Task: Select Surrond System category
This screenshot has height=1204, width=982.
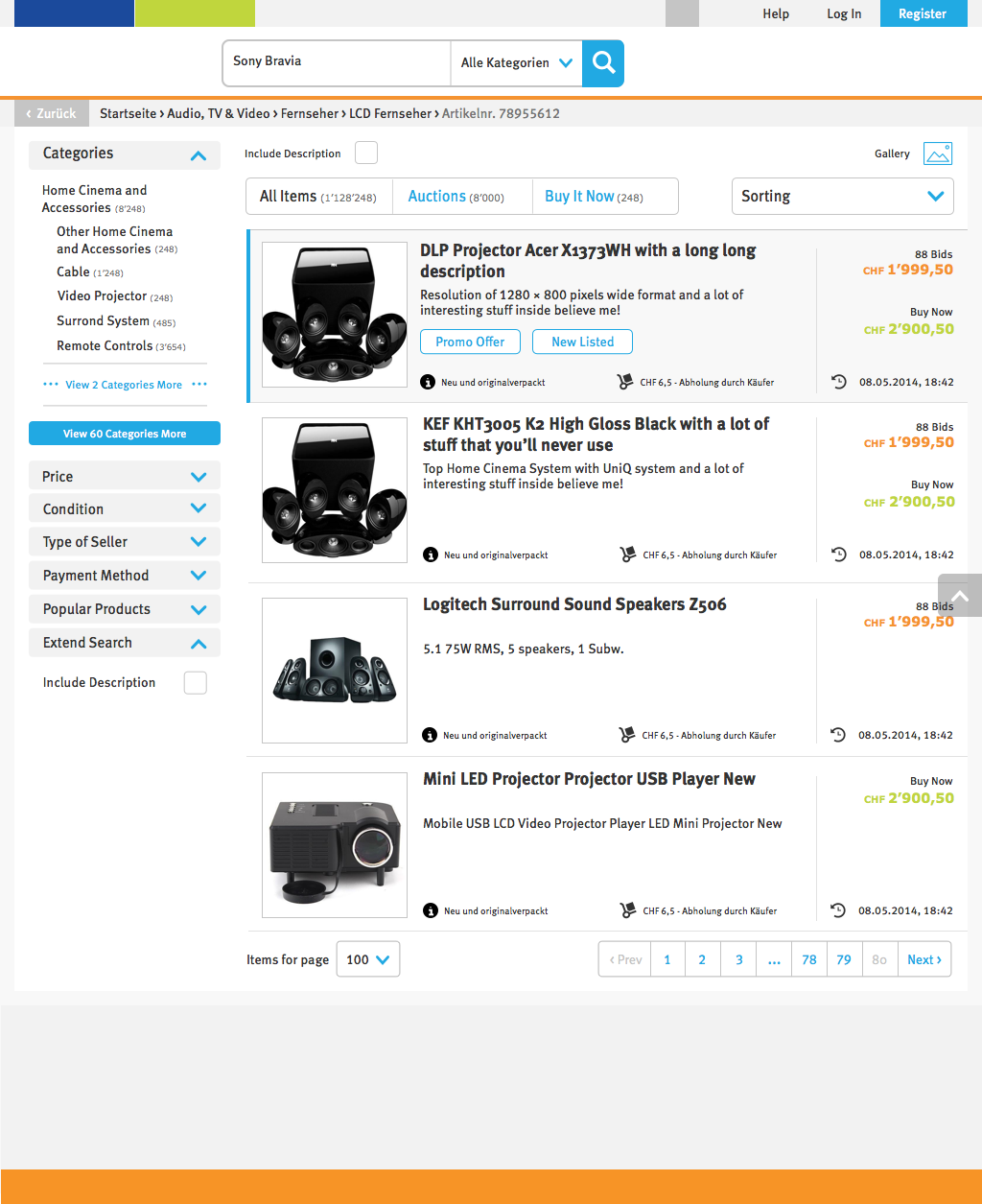Action: [116, 321]
